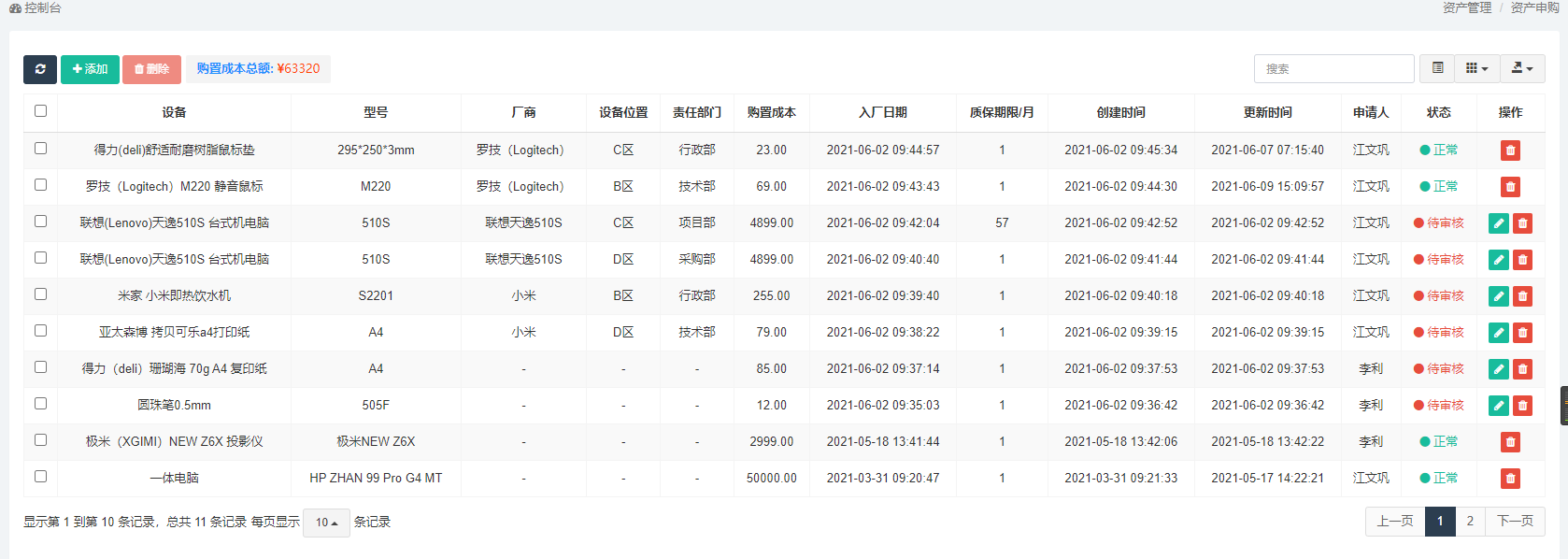The width and height of the screenshot is (1568, 559).
Task: Toggle card view icon beside search
Action: (x=1437, y=68)
